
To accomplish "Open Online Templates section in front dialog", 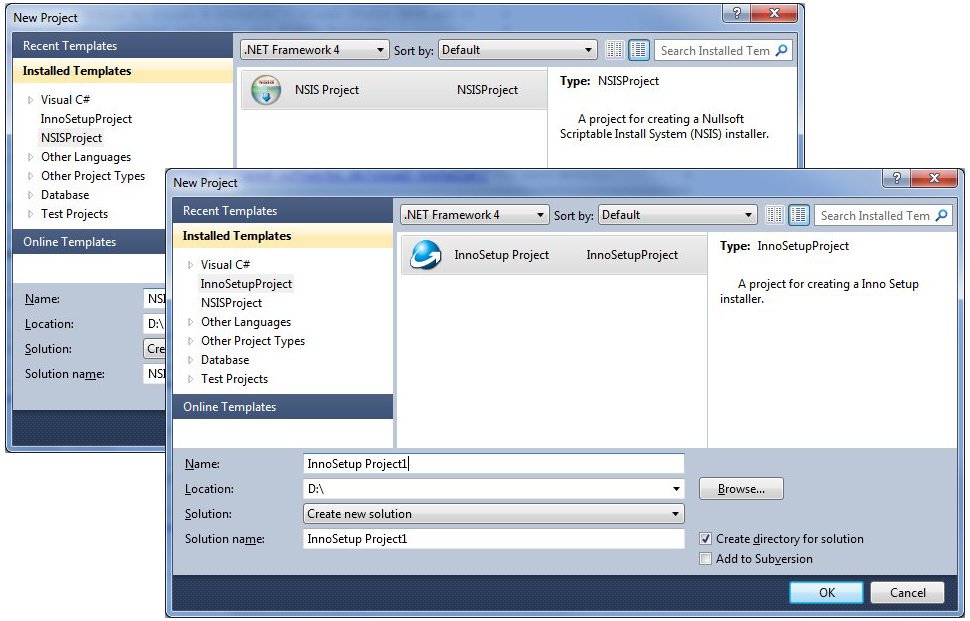I will pyautogui.click(x=283, y=407).
